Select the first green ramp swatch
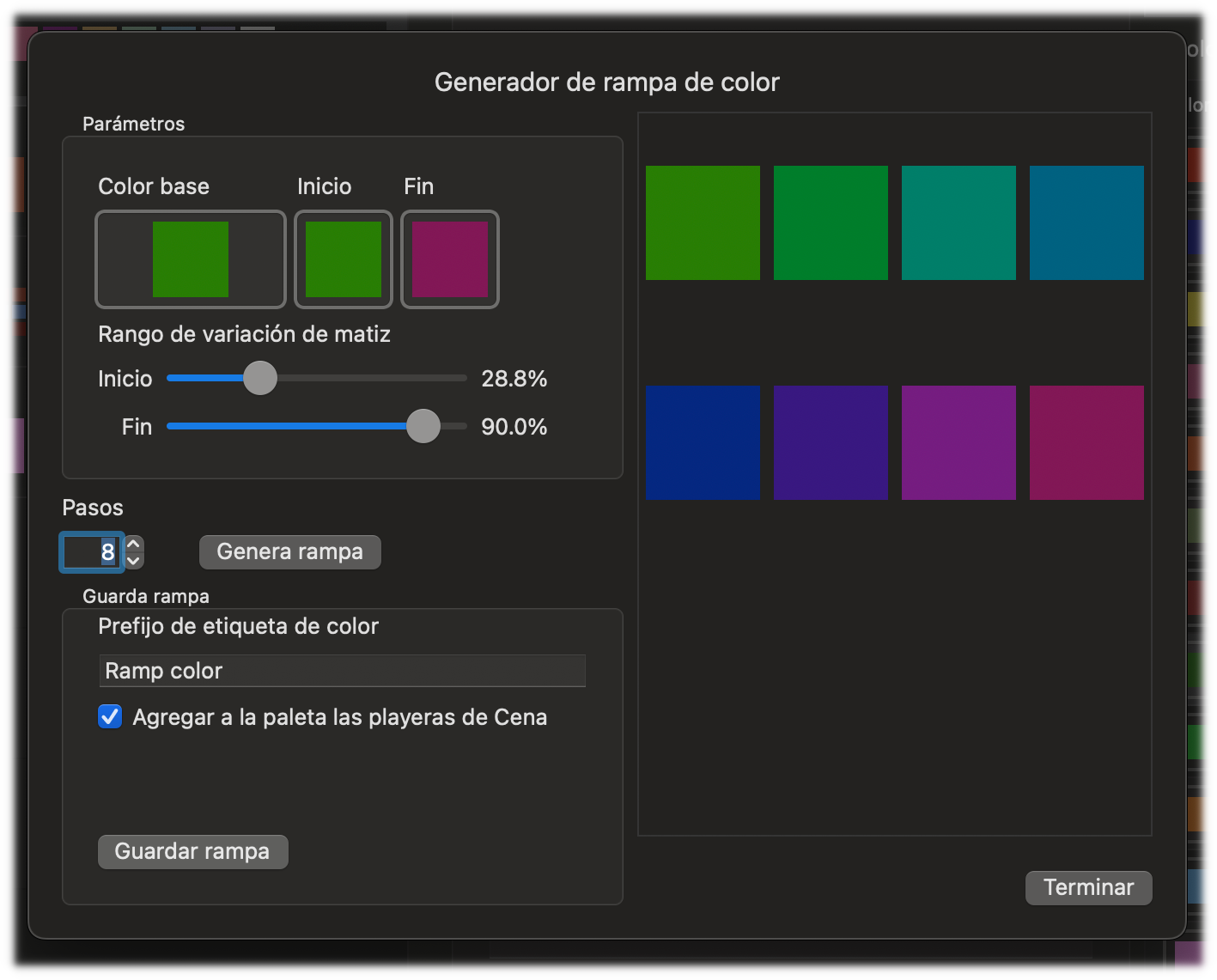 pos(703,222)
